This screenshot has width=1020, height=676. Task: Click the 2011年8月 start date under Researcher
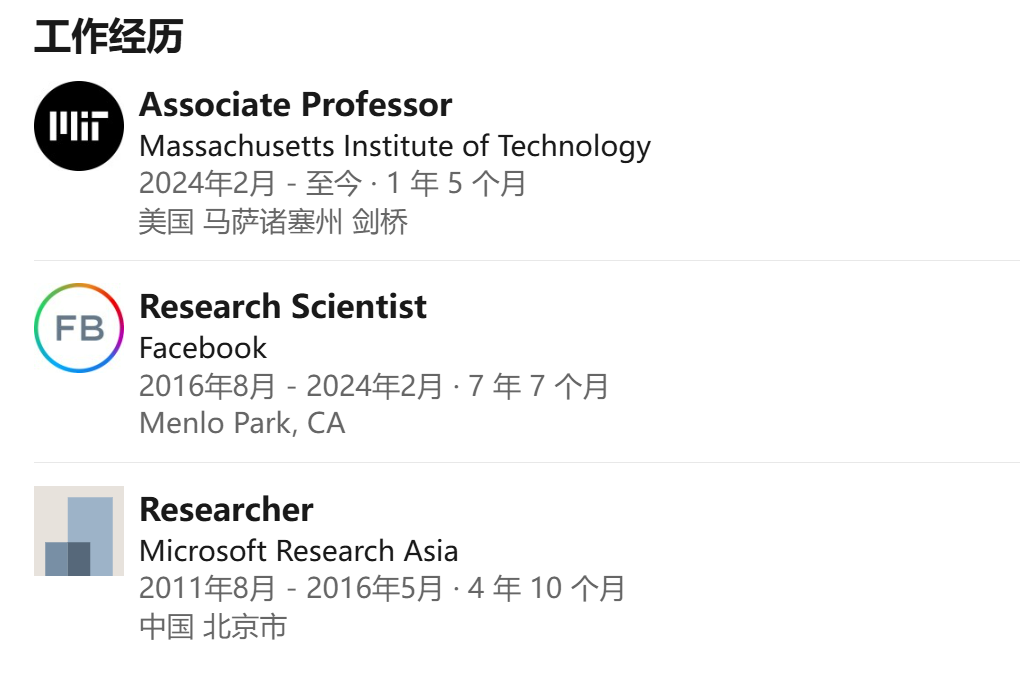point(206,589)
